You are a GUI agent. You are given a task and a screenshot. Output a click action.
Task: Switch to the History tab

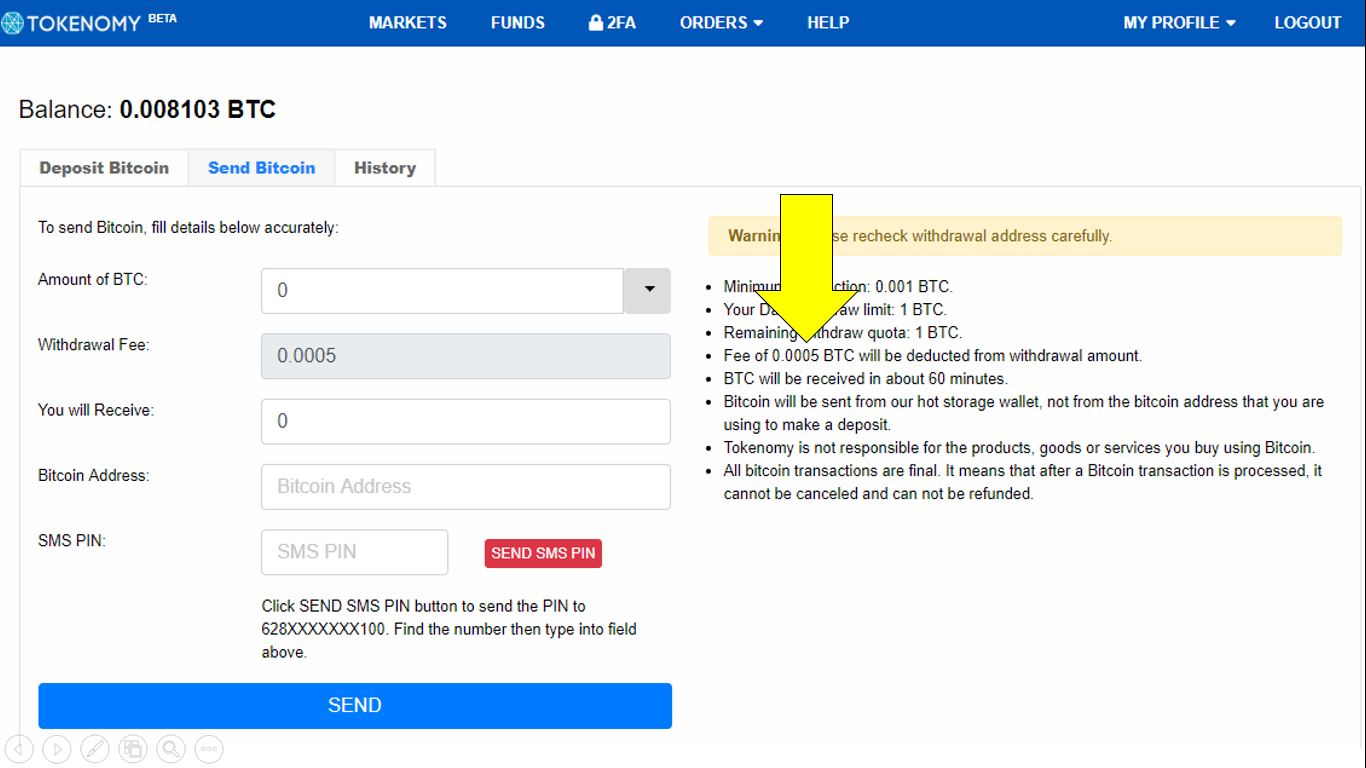click(385, 168)
